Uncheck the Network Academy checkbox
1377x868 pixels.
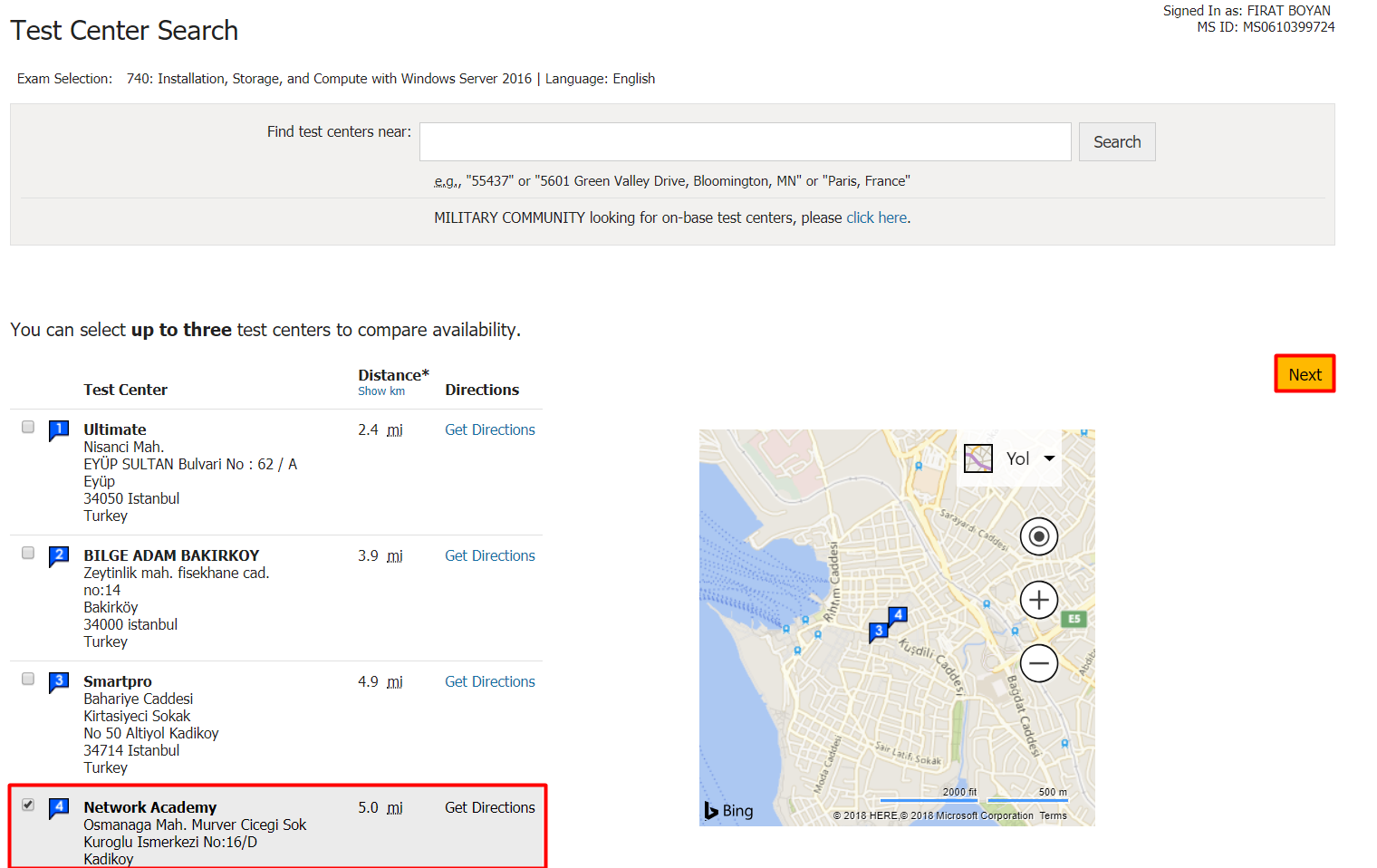(28, 805)
